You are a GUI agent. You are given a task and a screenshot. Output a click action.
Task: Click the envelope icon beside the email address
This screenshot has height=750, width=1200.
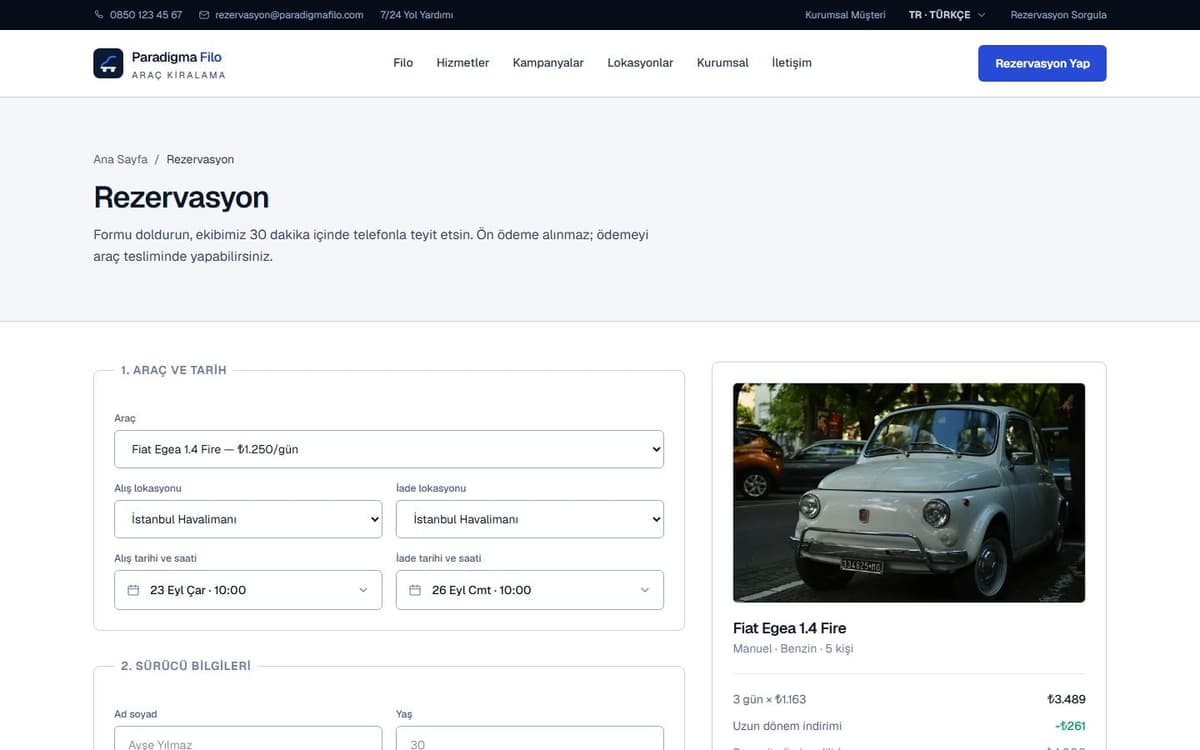pos(204,15)
